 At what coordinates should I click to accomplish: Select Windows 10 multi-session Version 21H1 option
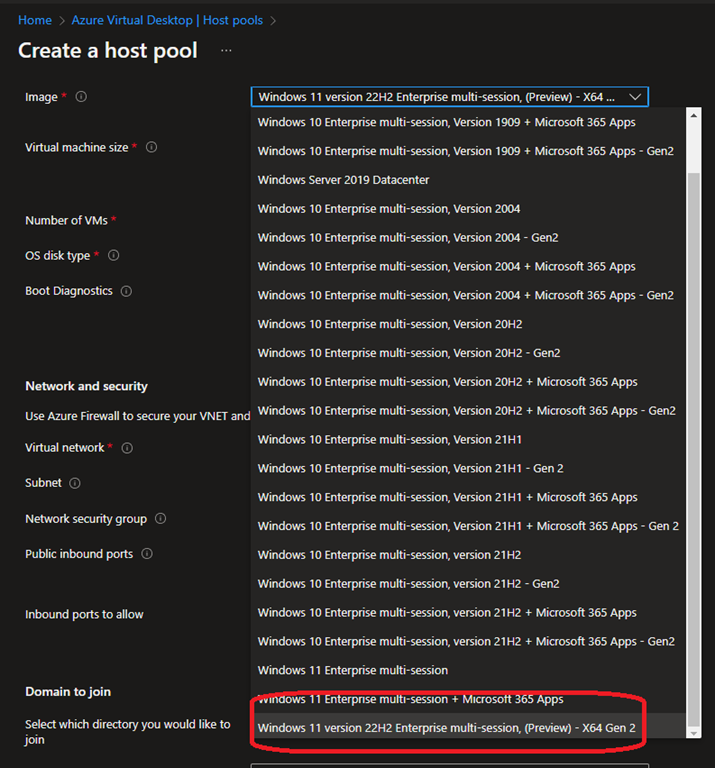coord(389,439)
